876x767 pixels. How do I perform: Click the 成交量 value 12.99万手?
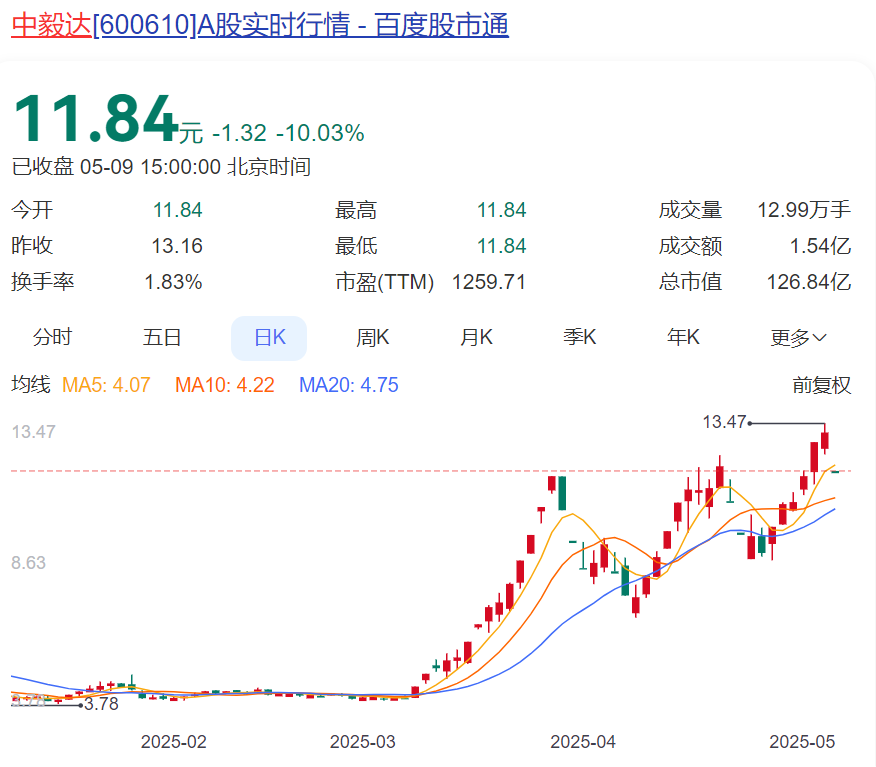[x=804, y=210]
